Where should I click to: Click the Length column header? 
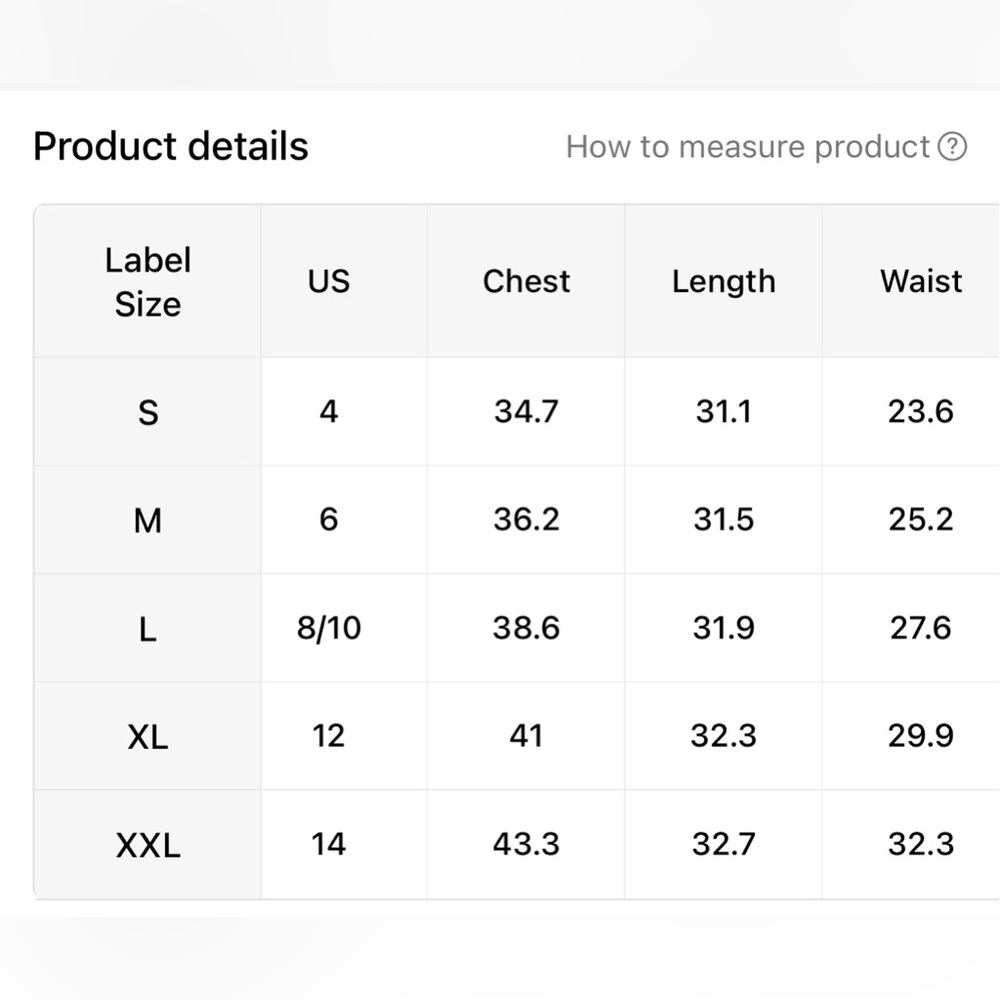pos(723,281)
